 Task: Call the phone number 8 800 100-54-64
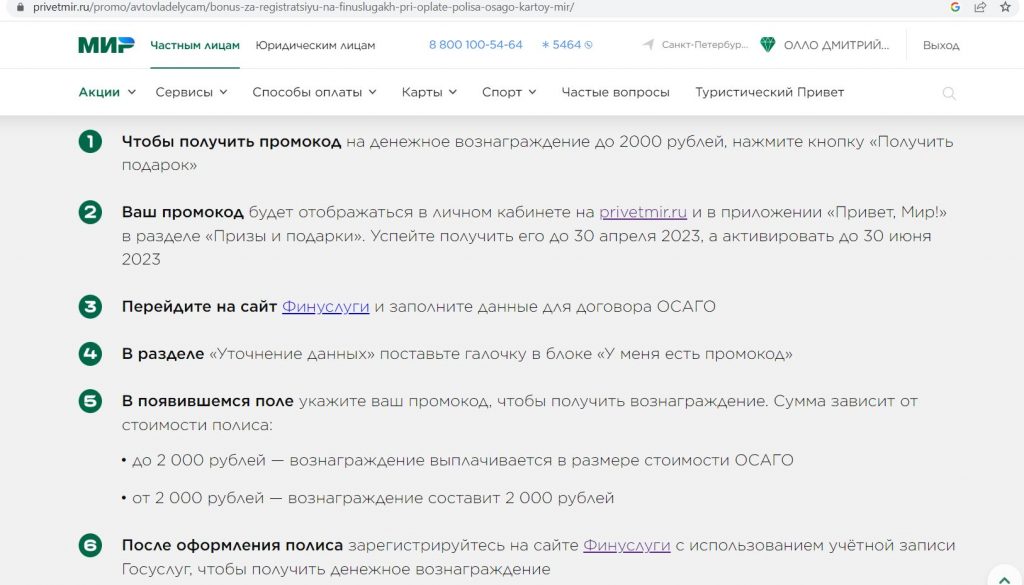pyautogui.click(x=475, y=44)
